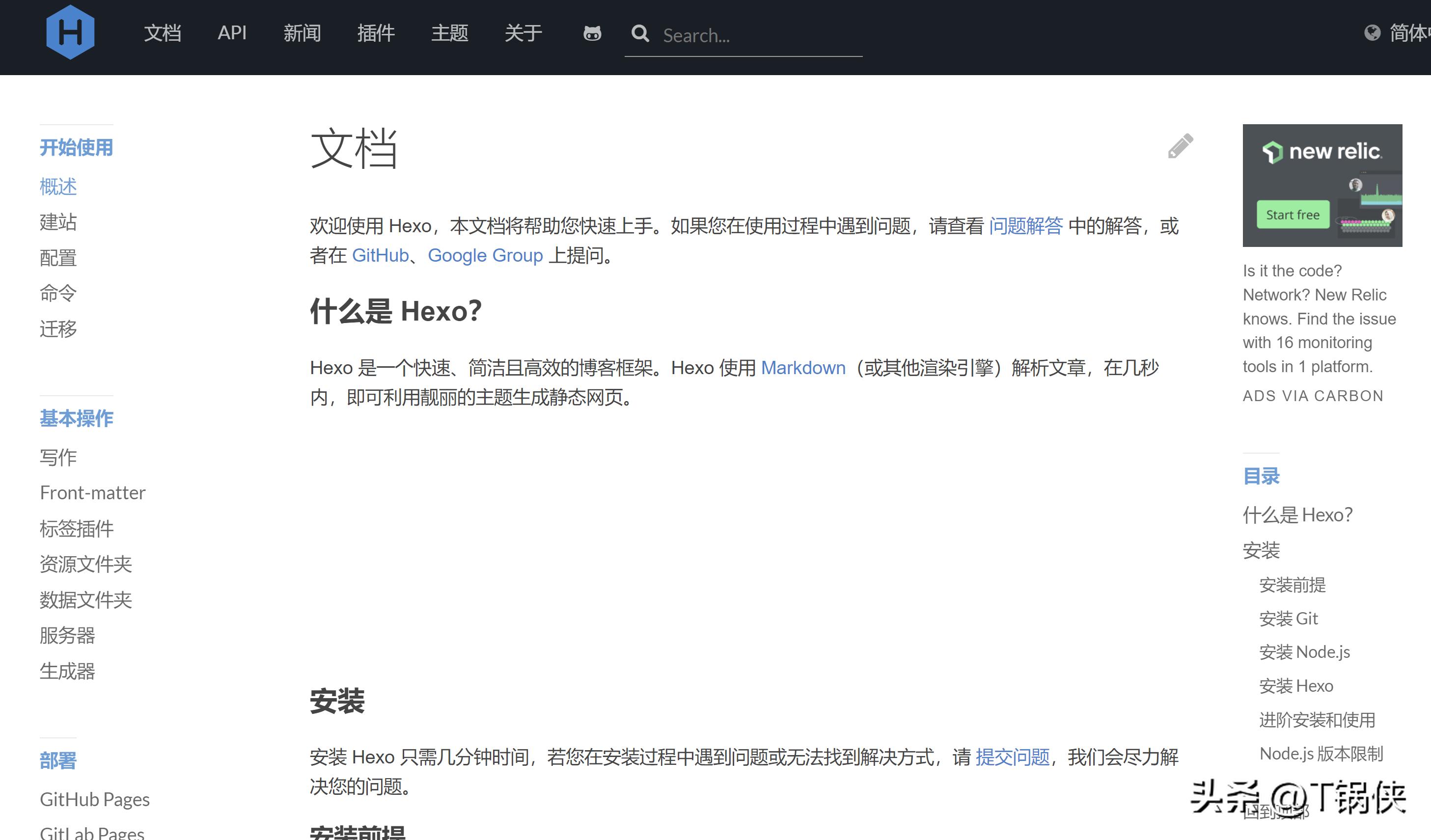Open 数据文件夹 in the sidebar
This screenshot has height=840, width=1431.
(x=86, y=600)
